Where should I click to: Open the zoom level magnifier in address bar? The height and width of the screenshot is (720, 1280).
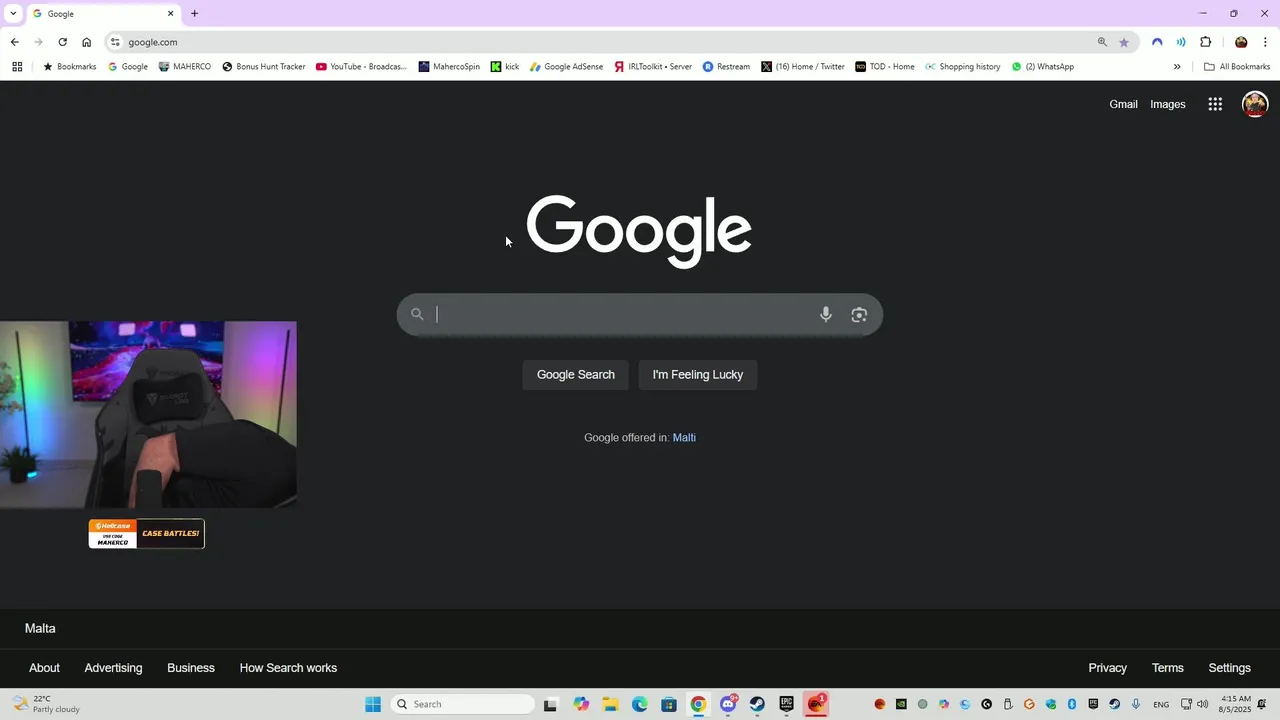point(1102,42)
